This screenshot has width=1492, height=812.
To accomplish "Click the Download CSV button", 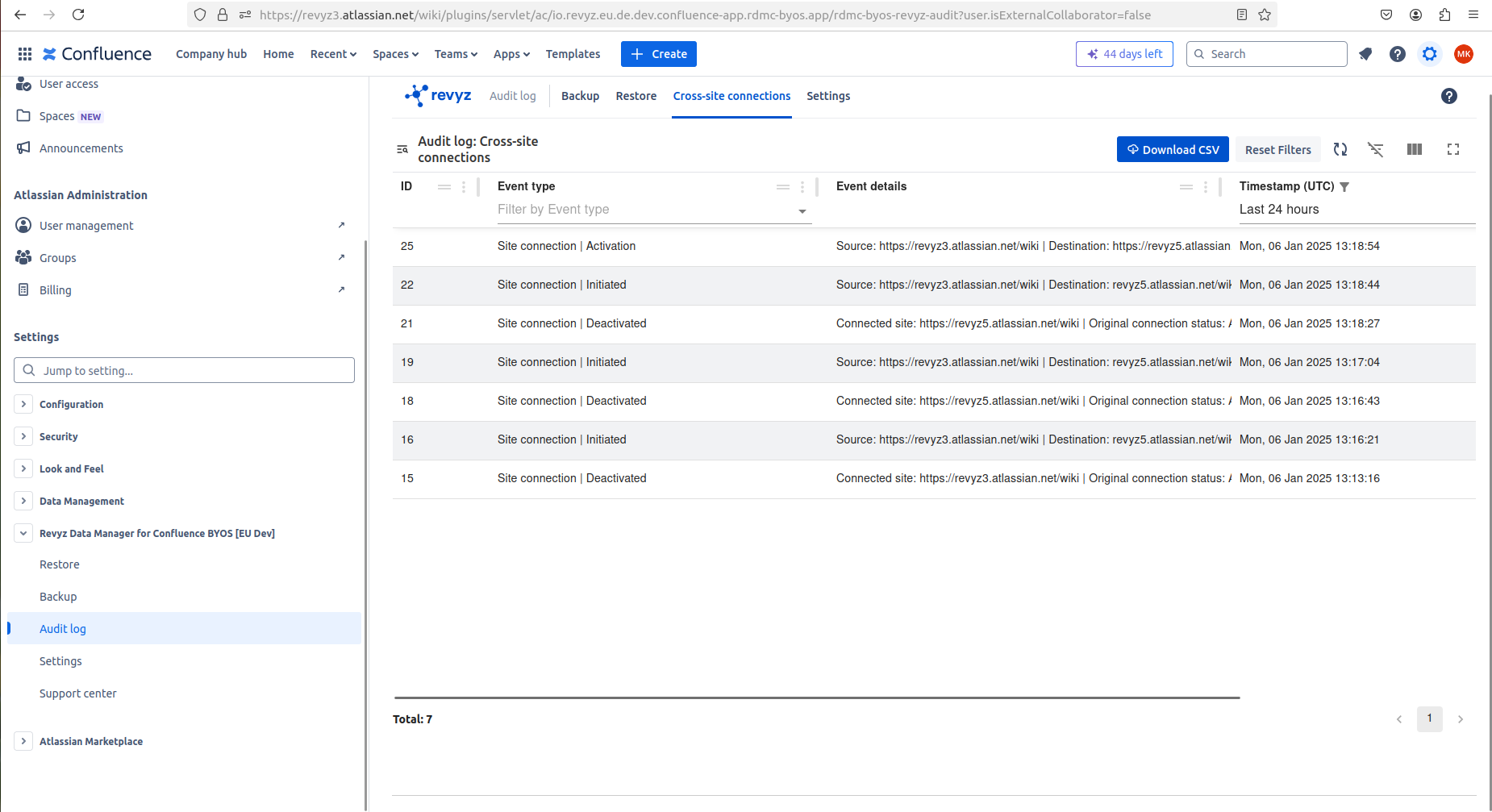I will click(1173, 149).
